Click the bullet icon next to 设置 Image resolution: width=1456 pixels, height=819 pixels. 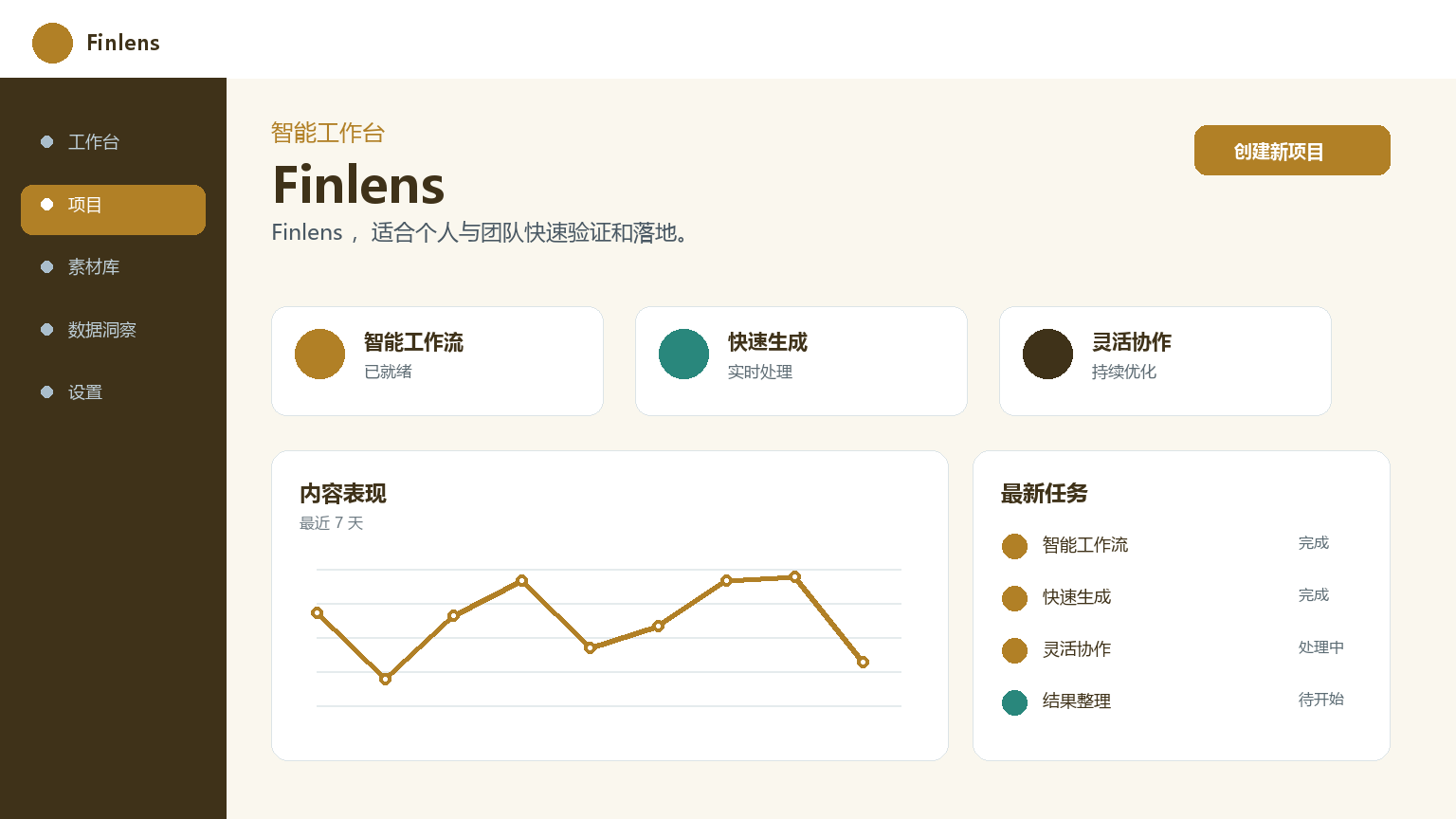point(46,391)
